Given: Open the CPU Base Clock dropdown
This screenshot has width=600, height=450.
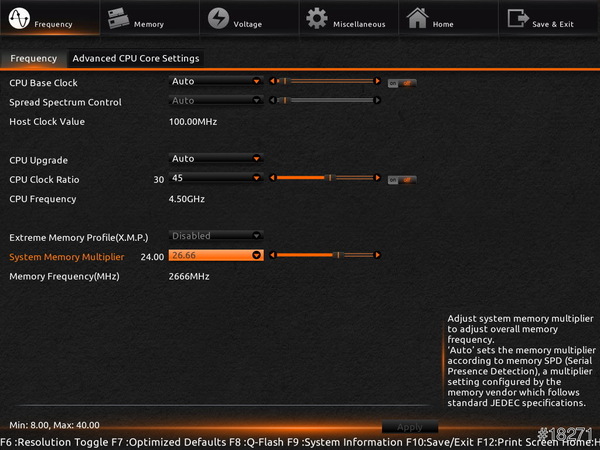Looking at the screenshot, I should point(216,81).
